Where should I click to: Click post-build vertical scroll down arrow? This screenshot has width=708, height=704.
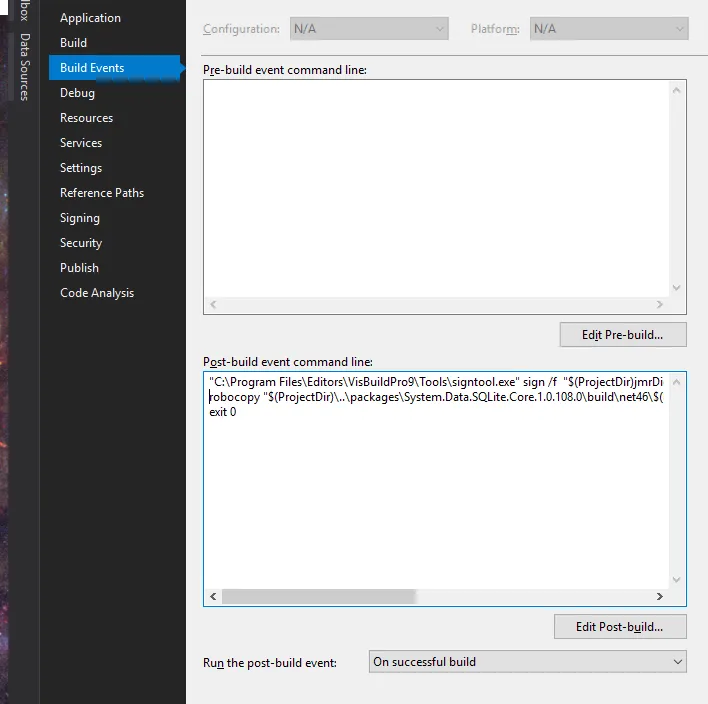coord(676,579)
